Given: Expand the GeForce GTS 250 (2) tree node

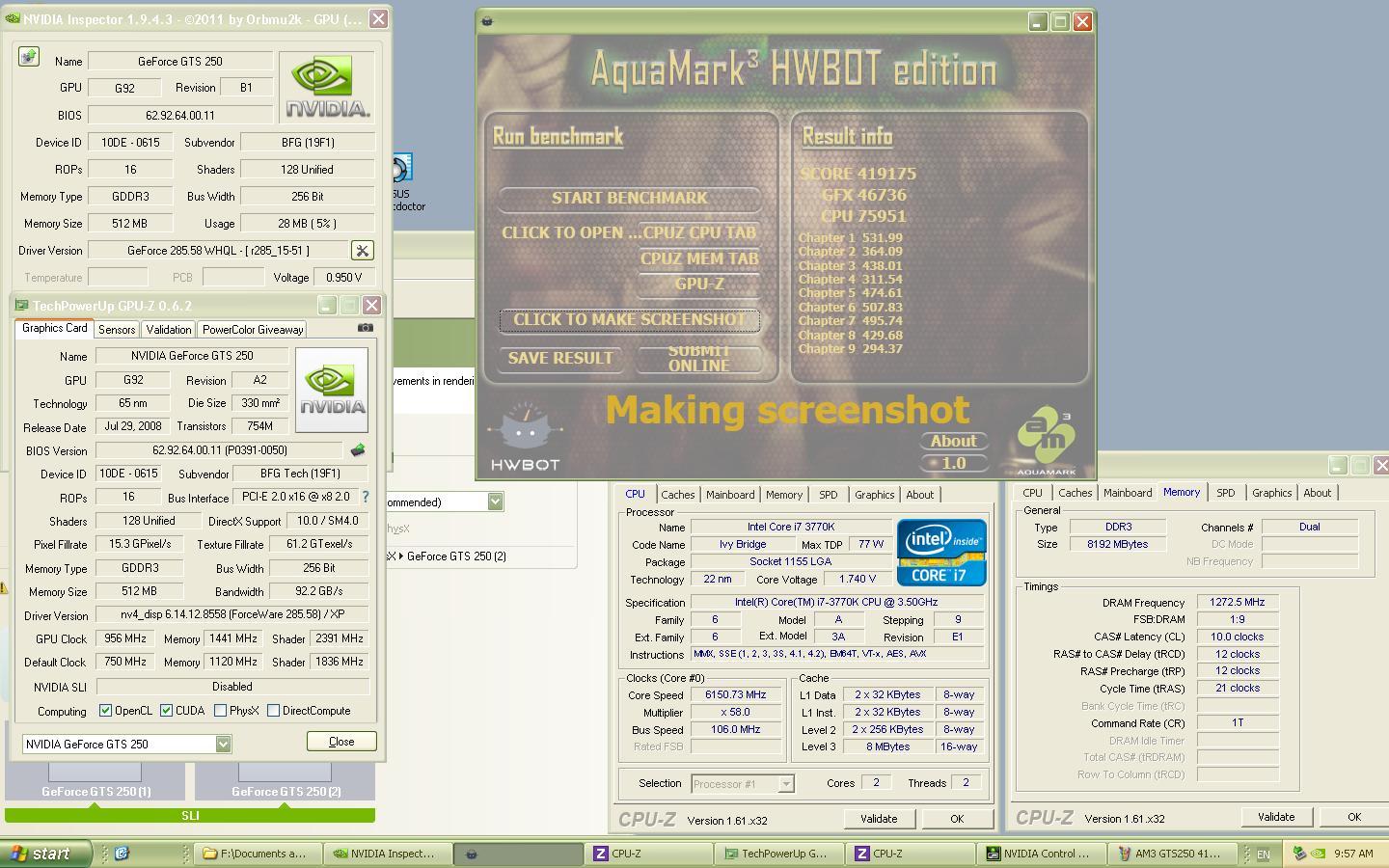Looking at the screenshot, I should (401, 556).
